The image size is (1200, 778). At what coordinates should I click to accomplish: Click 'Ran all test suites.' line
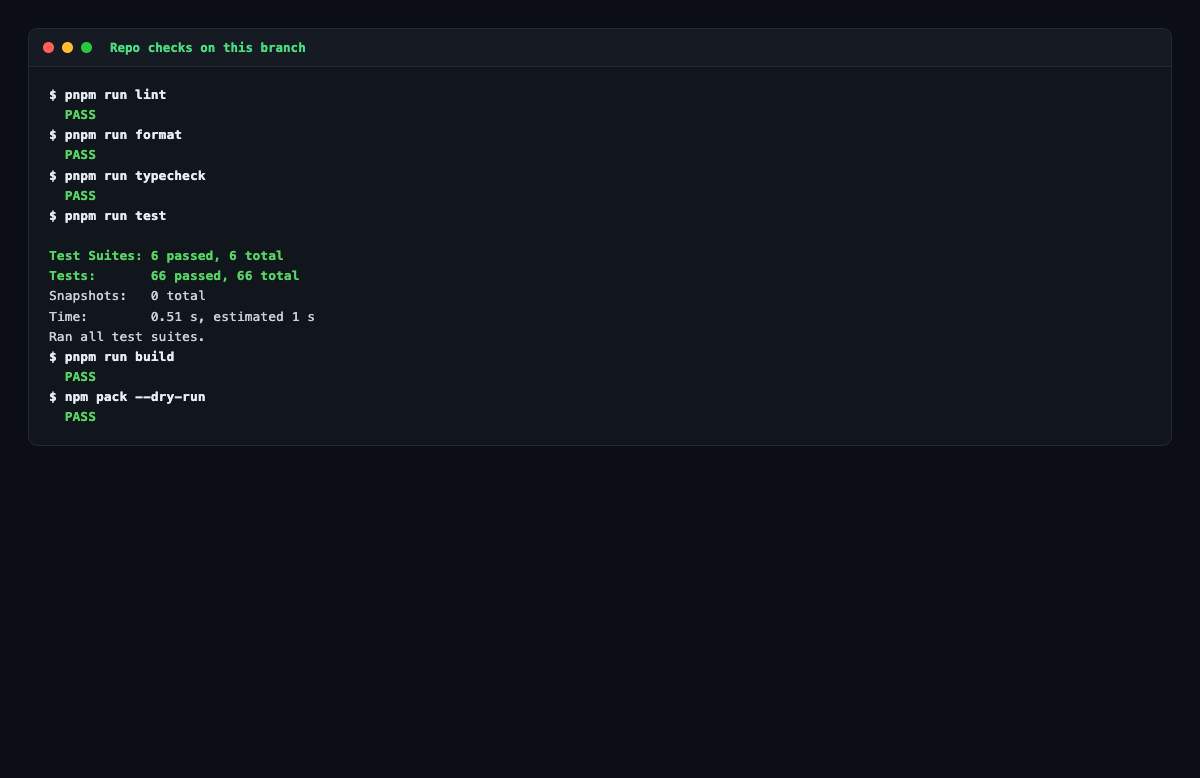point(127,336)
